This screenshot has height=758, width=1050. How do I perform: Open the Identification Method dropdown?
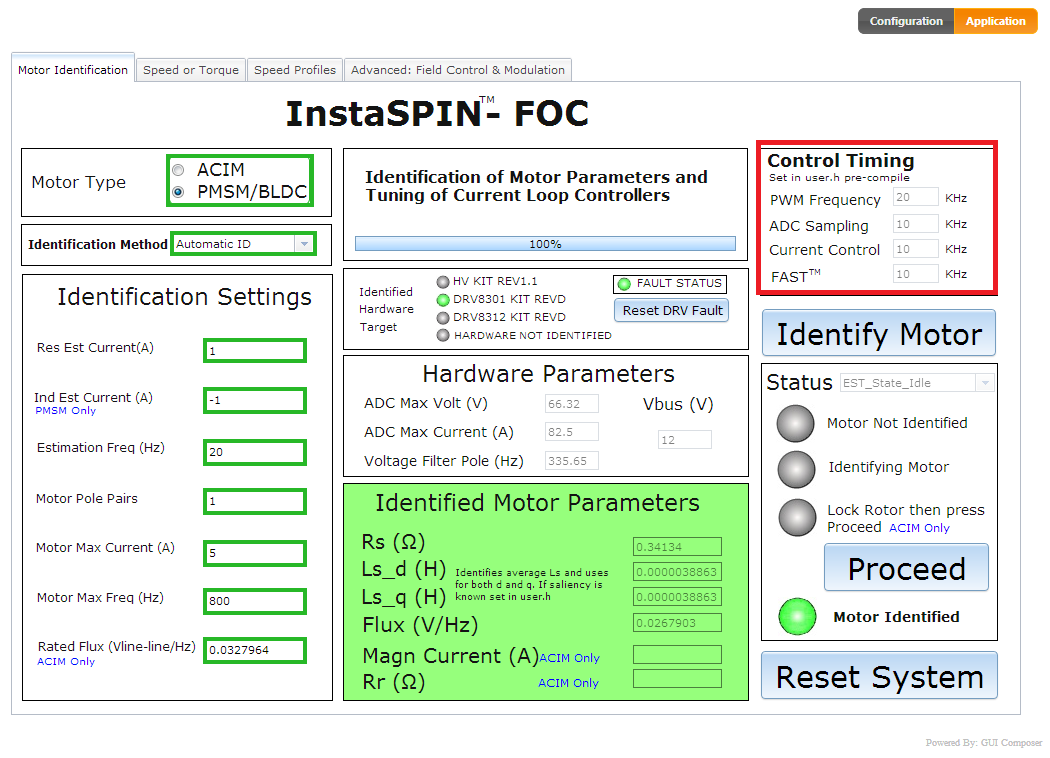(x=243, y=244)
